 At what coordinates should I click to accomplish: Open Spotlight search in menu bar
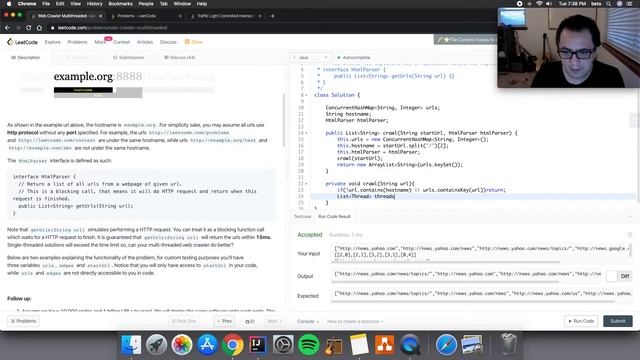tap(608, 4)
